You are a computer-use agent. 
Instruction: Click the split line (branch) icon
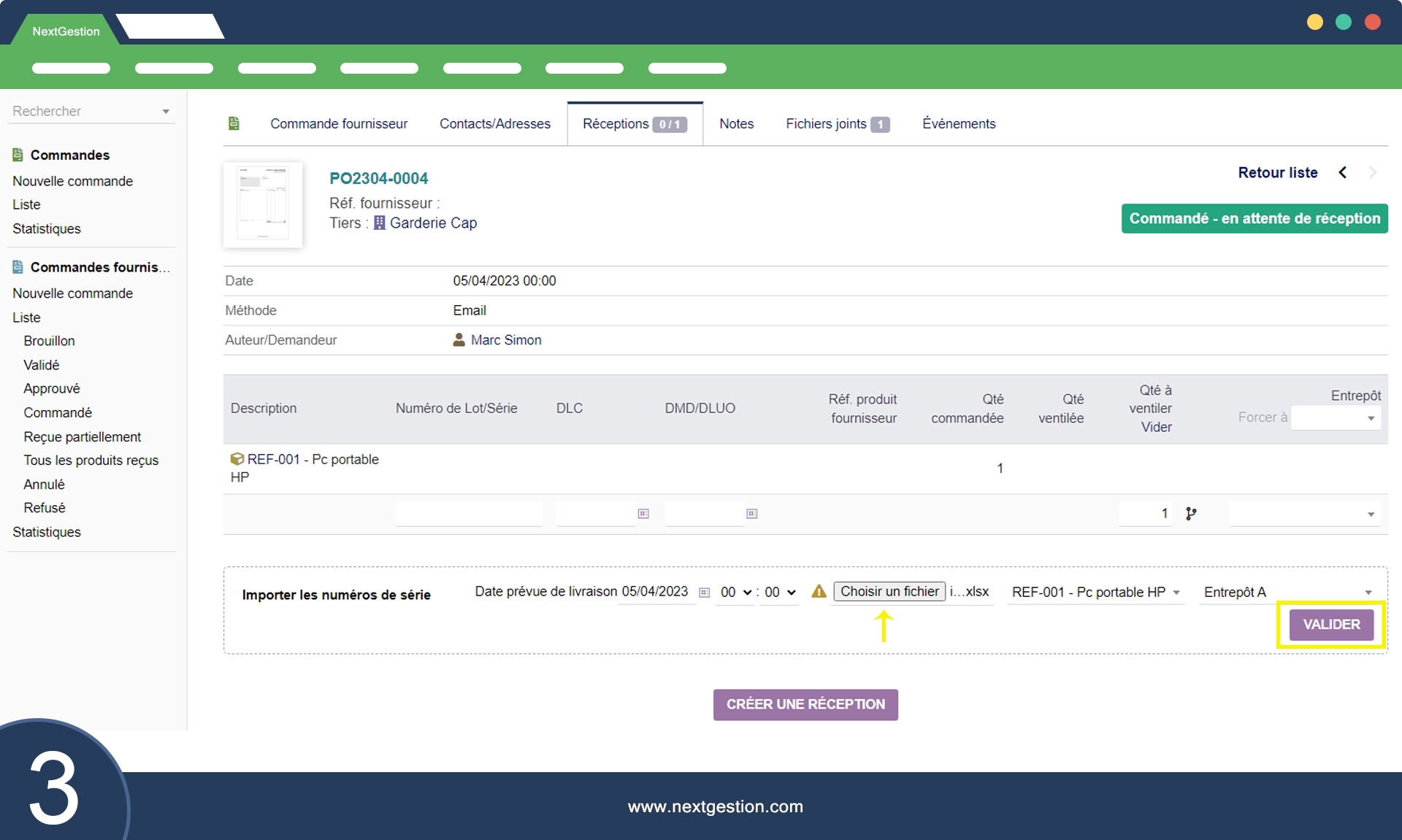click(1191, 514)
